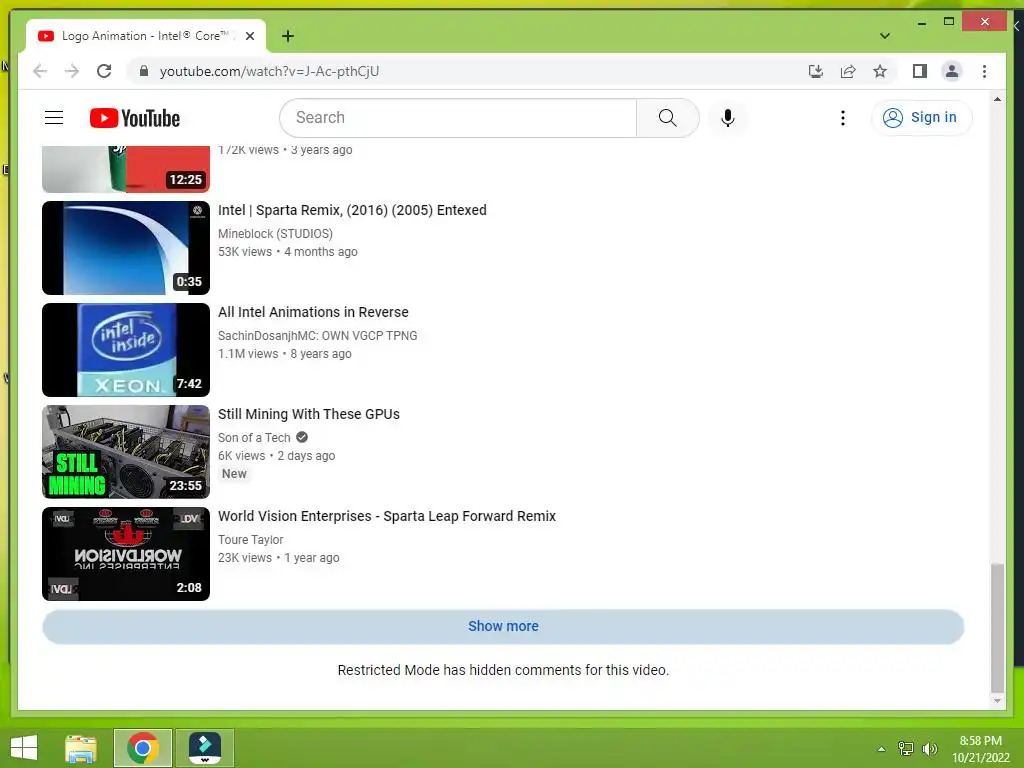Screen dimensions: 1024x768
Task: Open channel SachinDosanjhMC: OWN VGCP TPNG
Action: (x=317, y=336)
